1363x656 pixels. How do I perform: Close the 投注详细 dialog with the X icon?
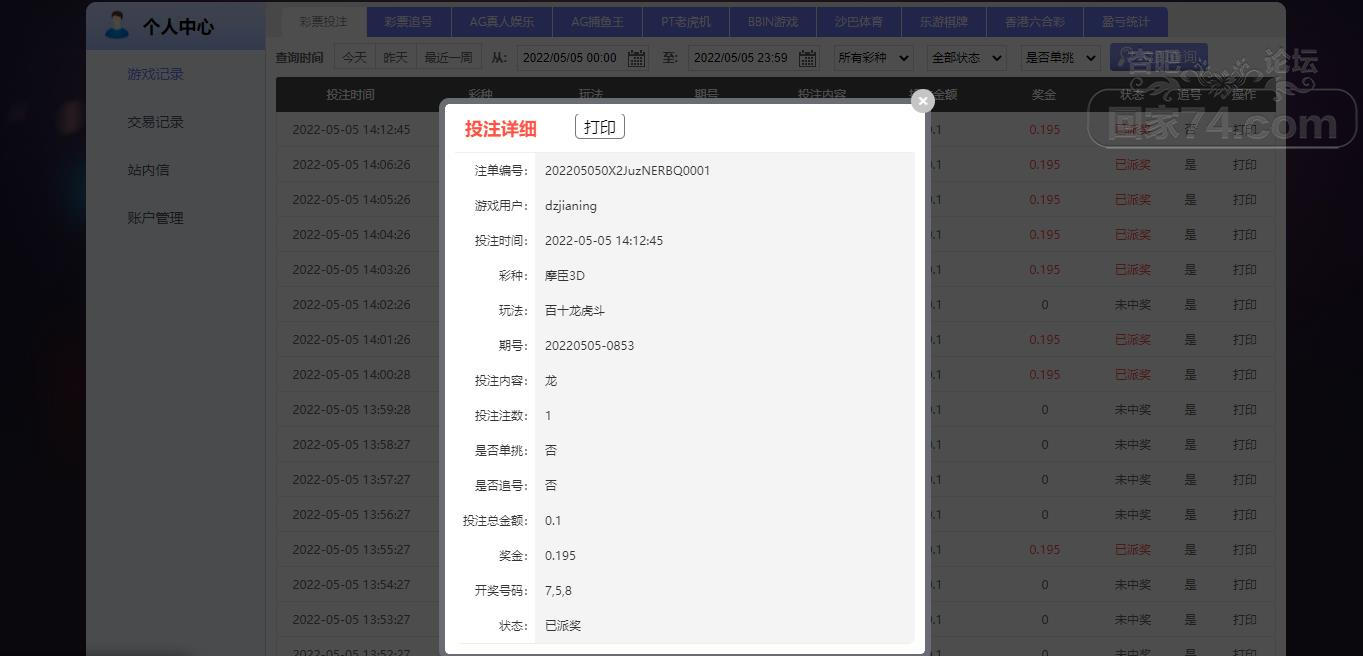(x=922, y=100)
